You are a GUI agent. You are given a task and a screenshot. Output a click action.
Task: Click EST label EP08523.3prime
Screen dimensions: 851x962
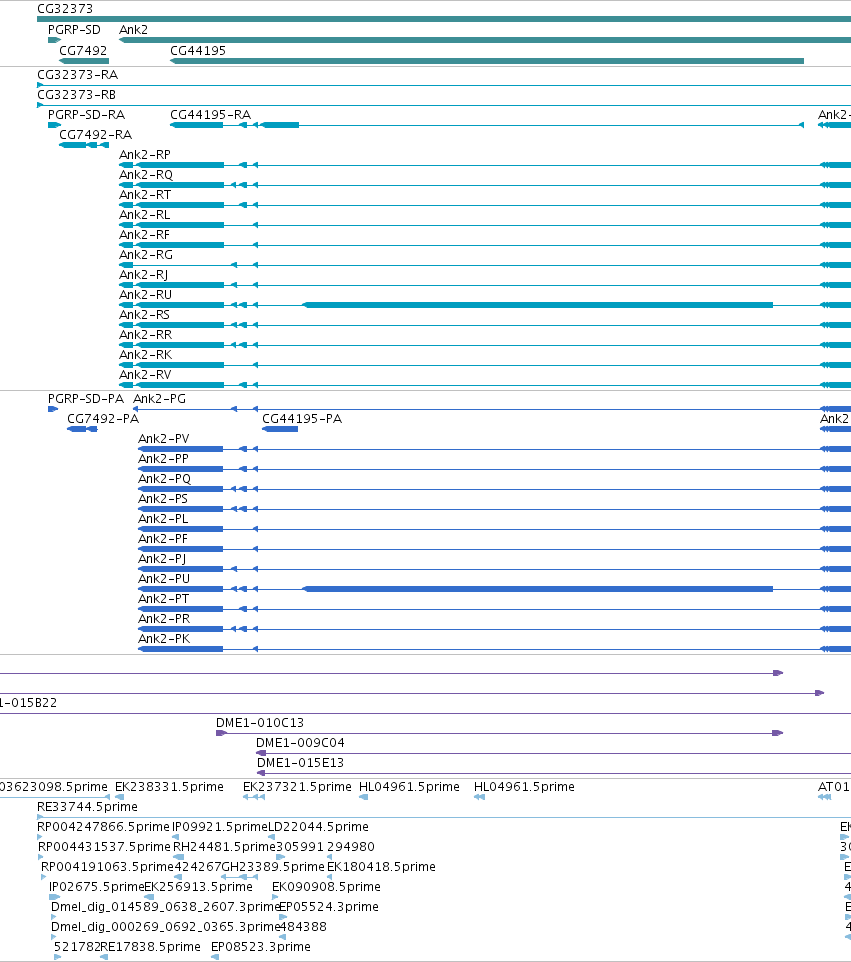[261, 947]
